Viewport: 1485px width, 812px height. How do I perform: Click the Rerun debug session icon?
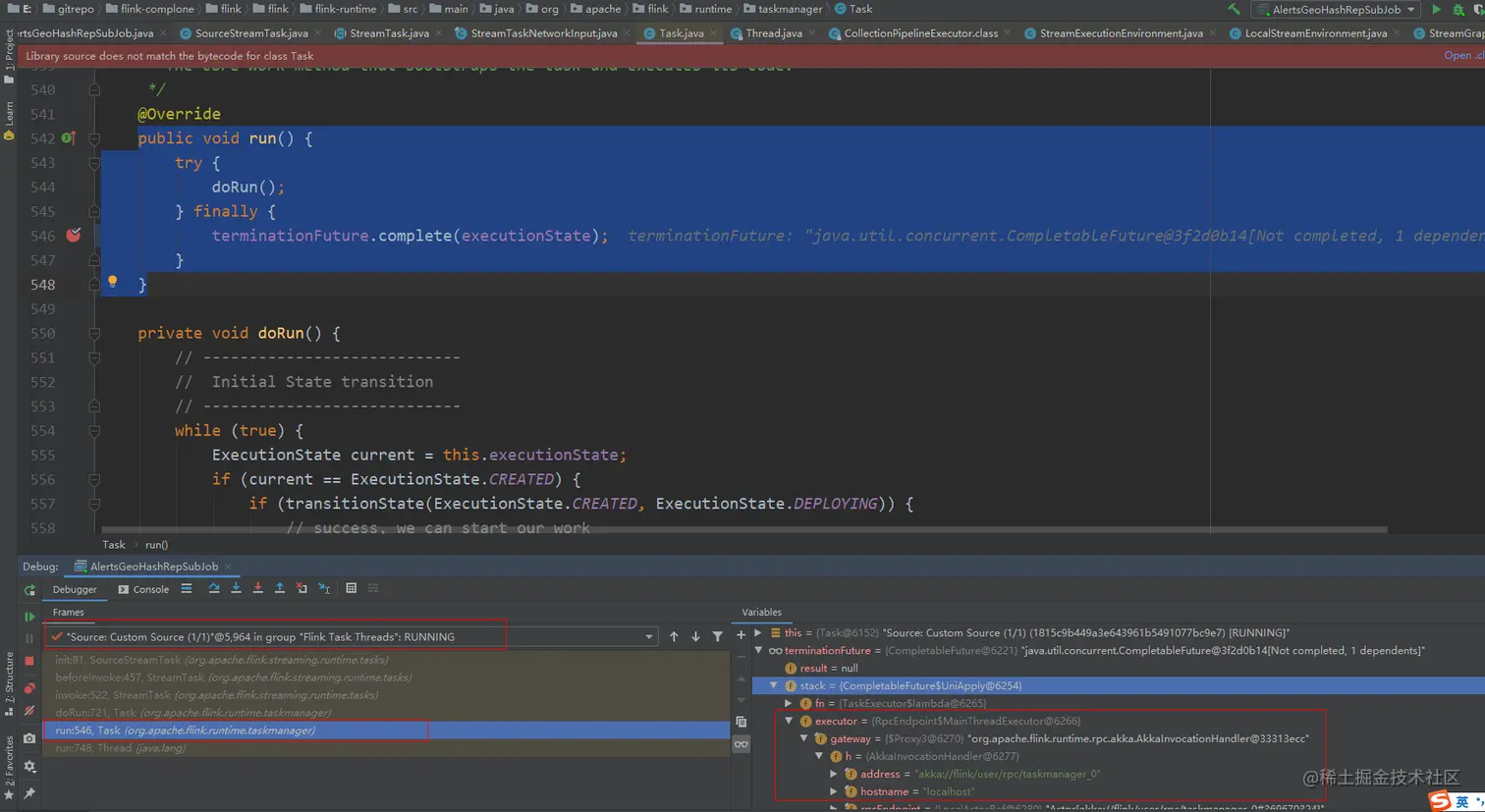(29, 590)
